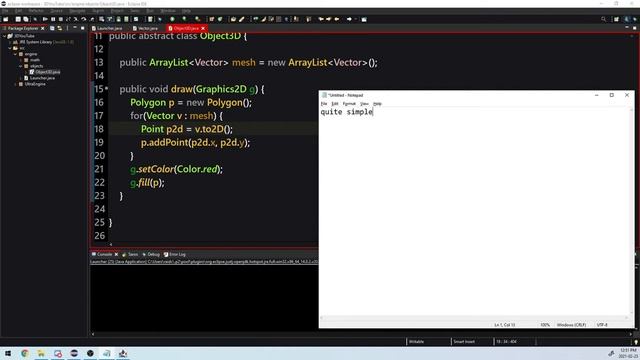Close the Package Explorer view
This screenshot has height=360, width=640.
[42, 29]
